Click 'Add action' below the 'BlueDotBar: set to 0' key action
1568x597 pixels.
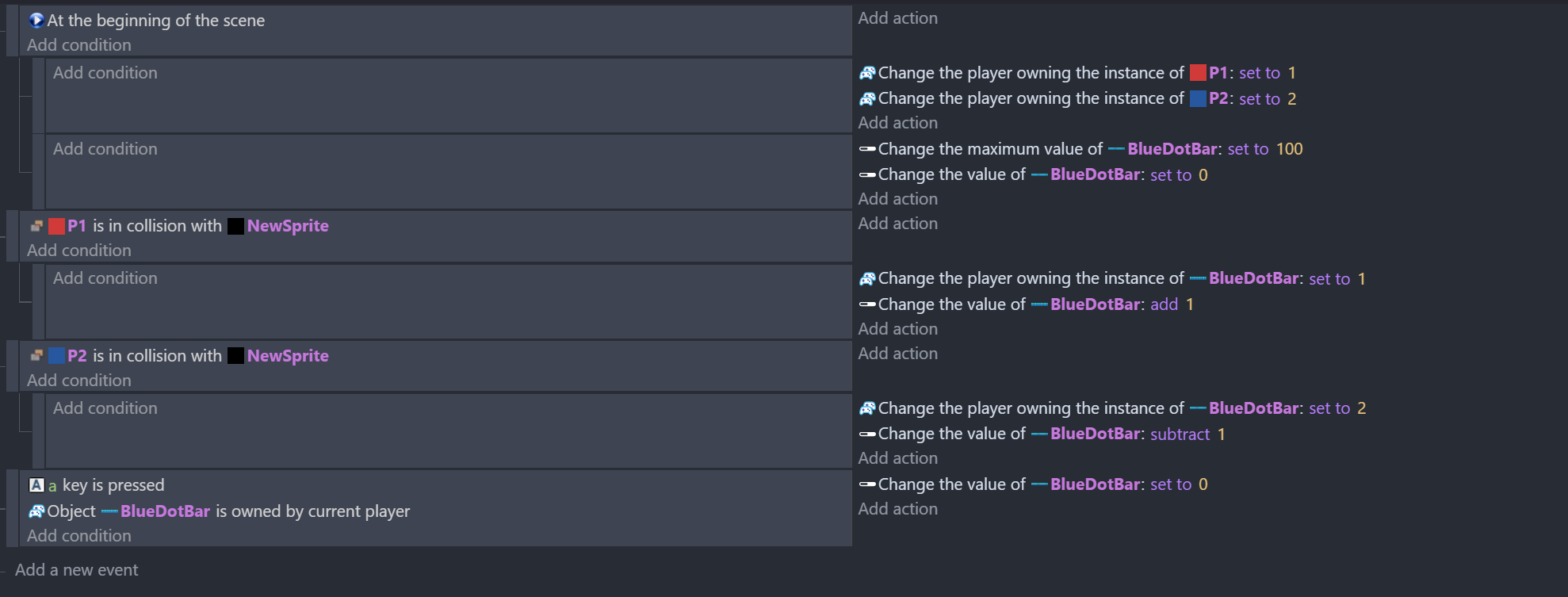[897, 509]
